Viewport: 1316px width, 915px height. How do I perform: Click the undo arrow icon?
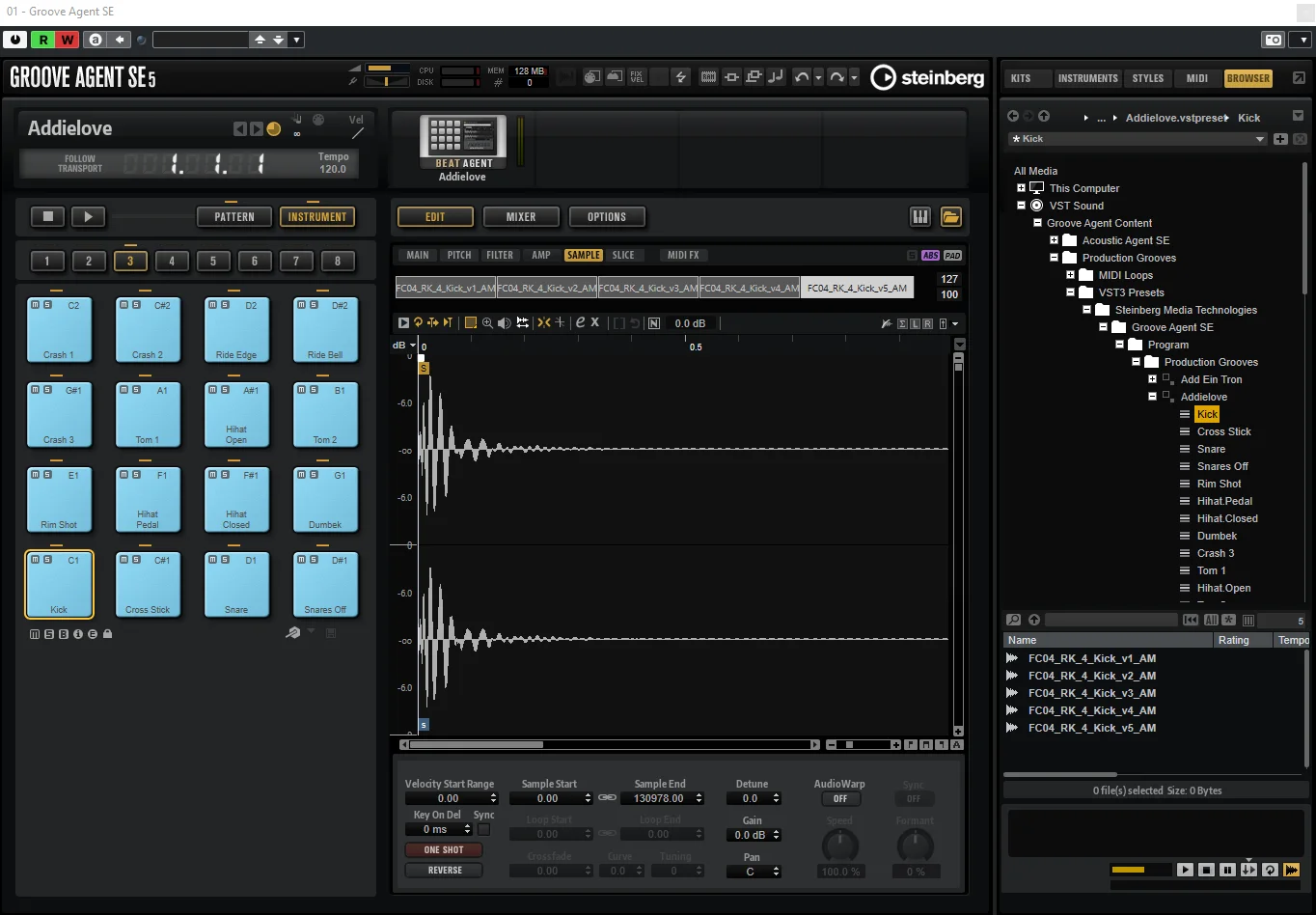pyautogui.click(x=801, y=77)
